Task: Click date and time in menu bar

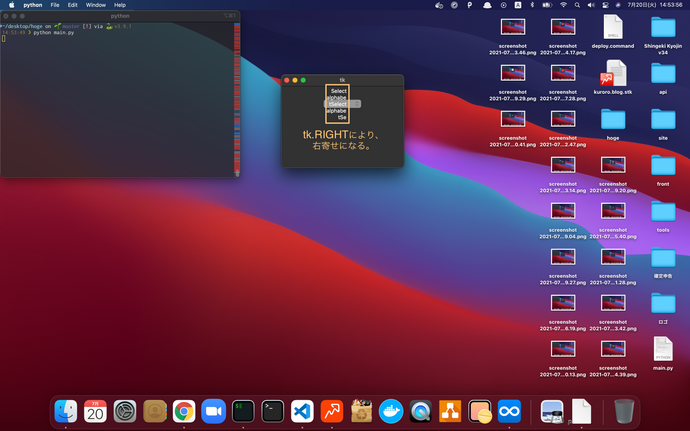Action: pos(655,5)
